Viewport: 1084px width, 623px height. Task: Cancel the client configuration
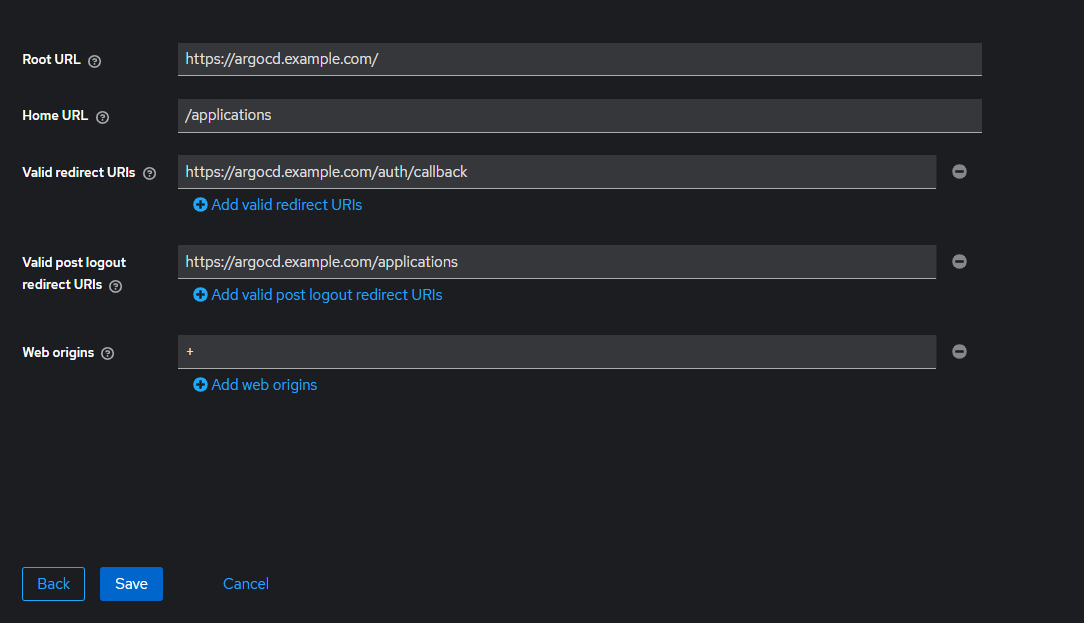tap(246, 584)
